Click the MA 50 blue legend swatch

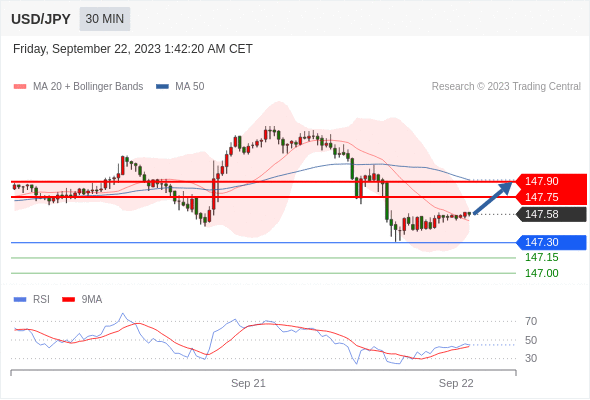(x=163, y=87)
